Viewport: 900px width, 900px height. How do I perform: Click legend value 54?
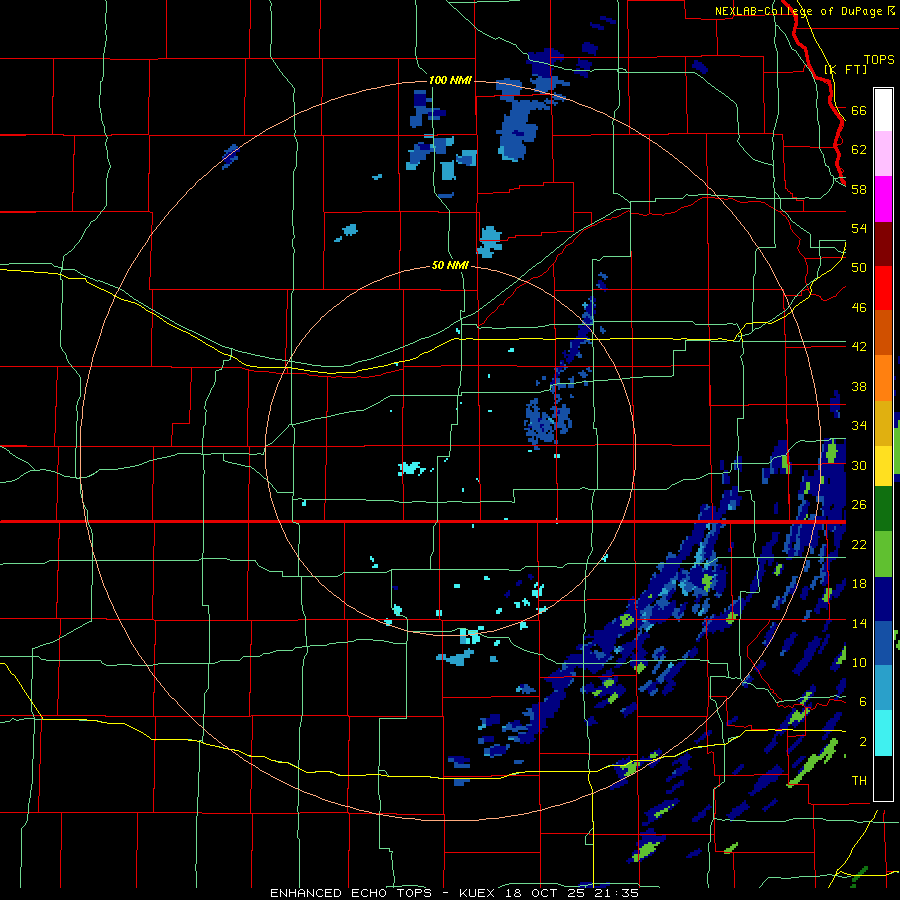(859, 228)
